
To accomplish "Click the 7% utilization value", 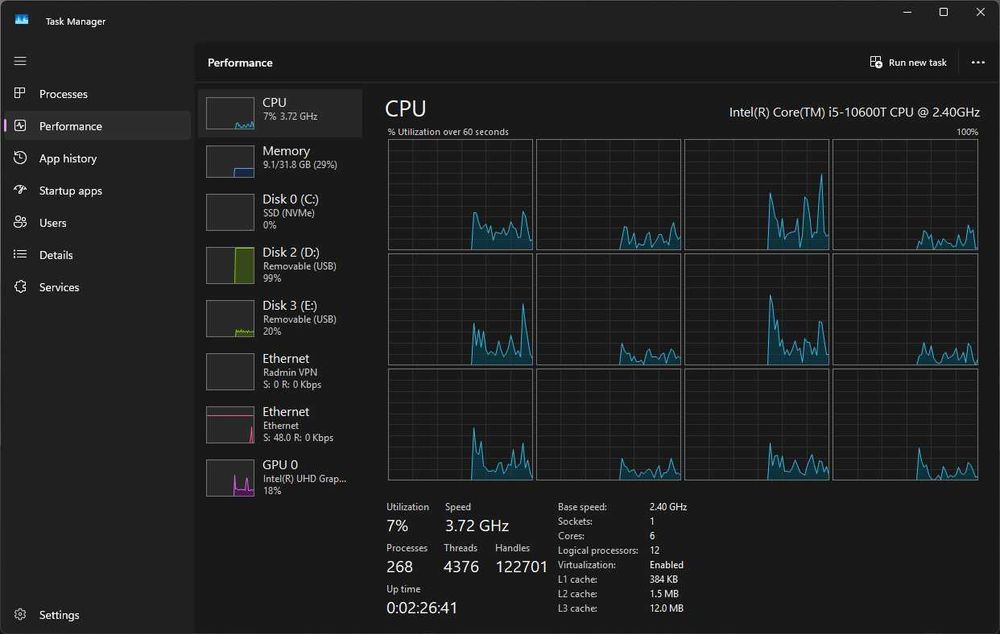I will click(397, 526).
